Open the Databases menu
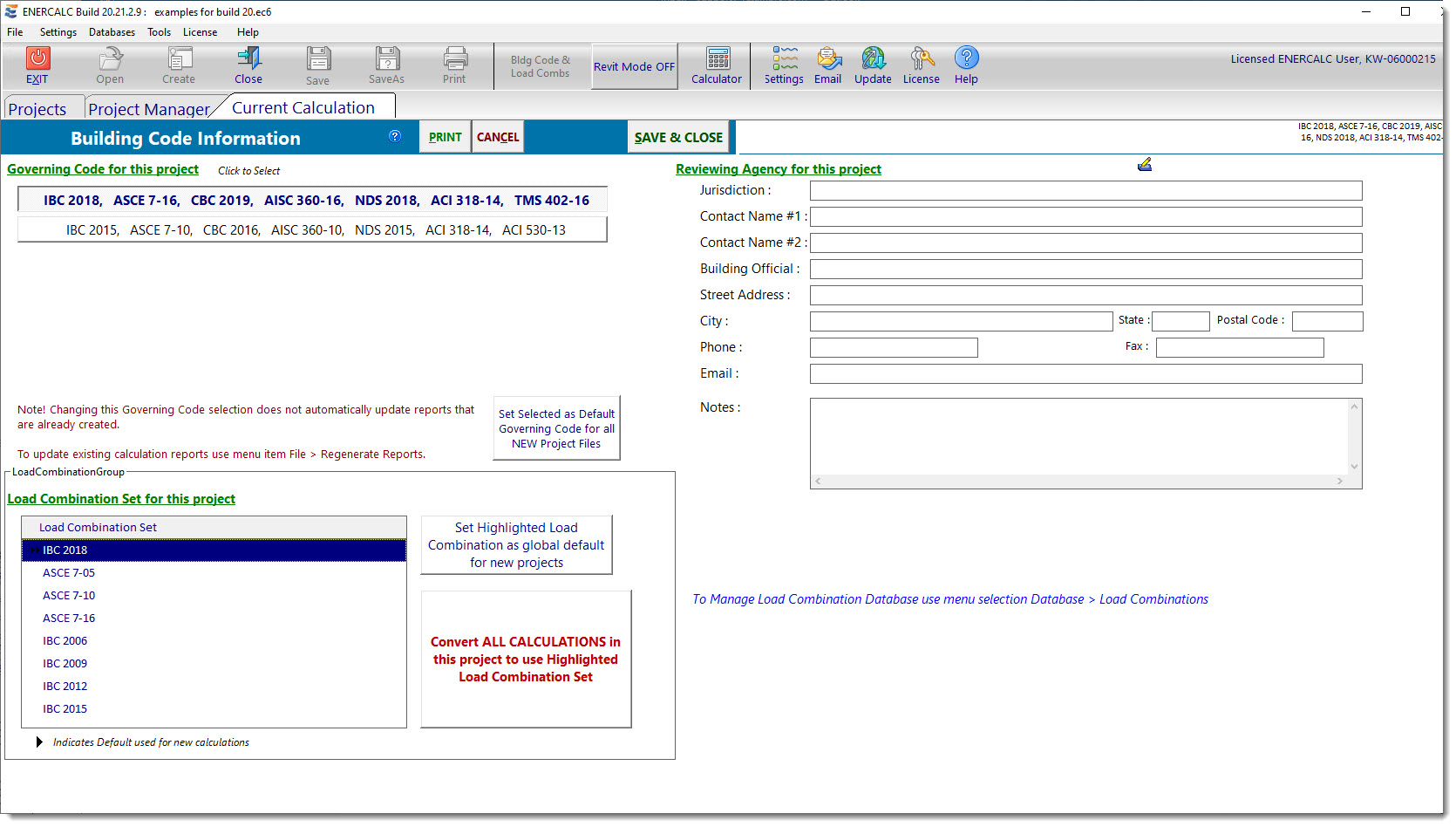This screenshot has height=827, width=1456. pos(112,32)
